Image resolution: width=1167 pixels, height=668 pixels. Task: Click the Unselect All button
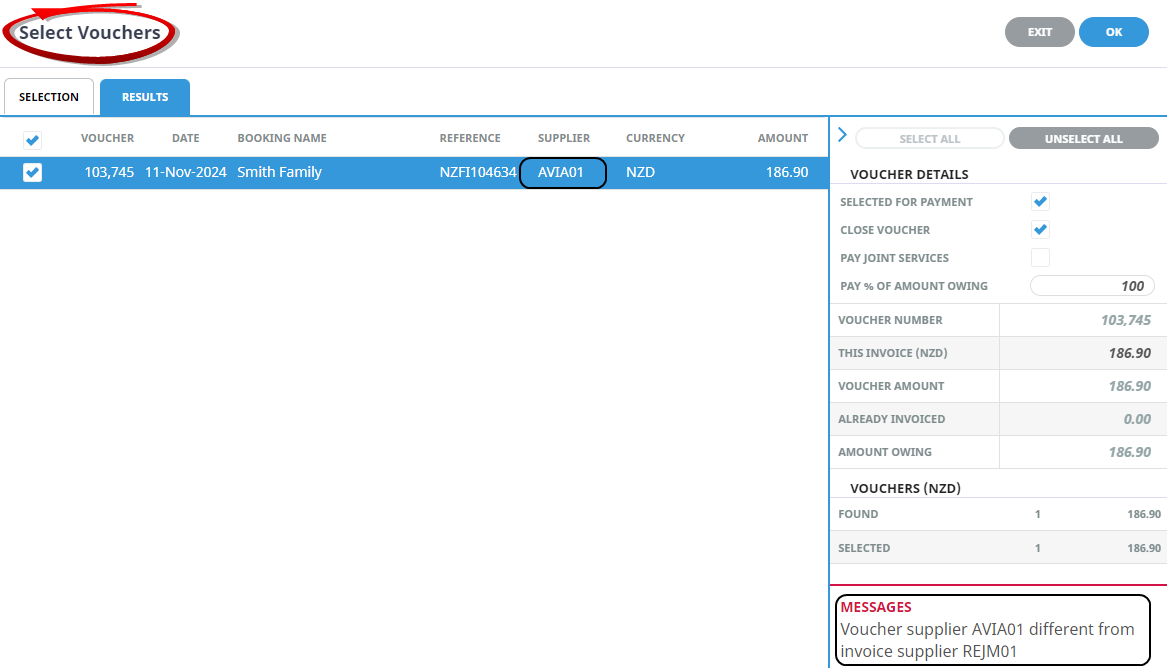point(1083,139)
